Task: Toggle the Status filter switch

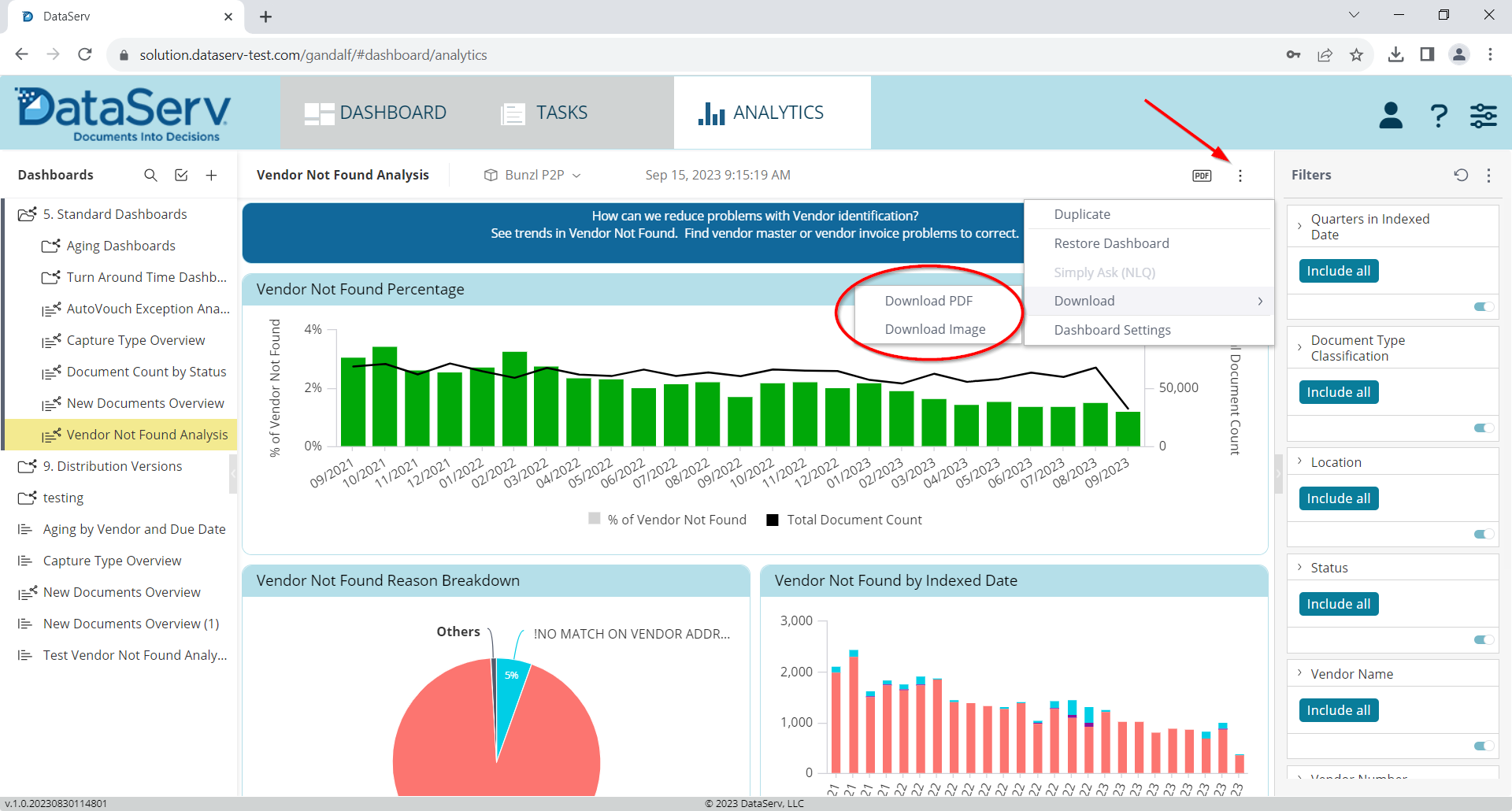Action: pyautogui.click(x=1484, y=640)
